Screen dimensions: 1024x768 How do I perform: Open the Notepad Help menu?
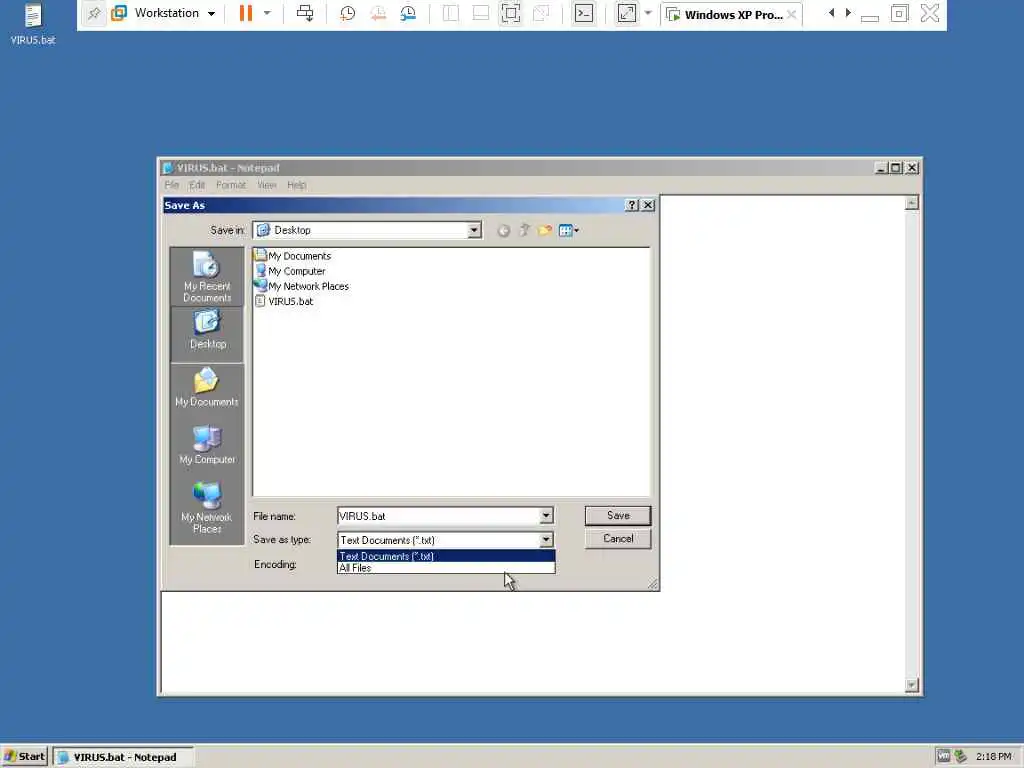(x=296, y=185)
